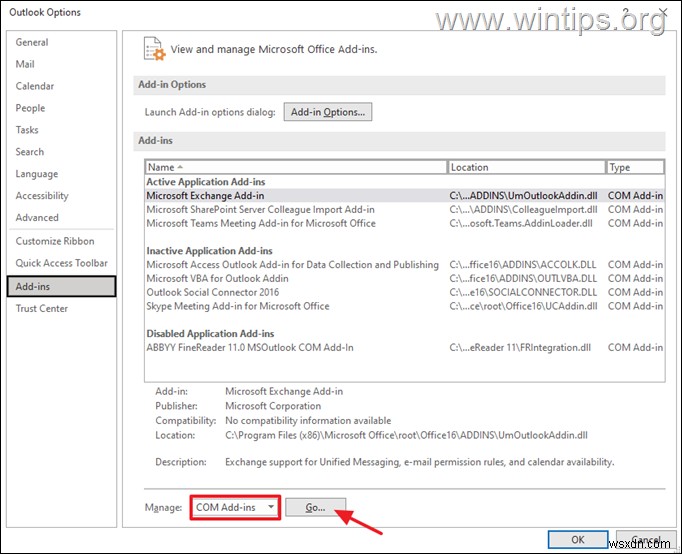The height and width of the screenshot is (554, 682).
Task: Open Quick Access Toolbar settings
Action: (61, 263)
